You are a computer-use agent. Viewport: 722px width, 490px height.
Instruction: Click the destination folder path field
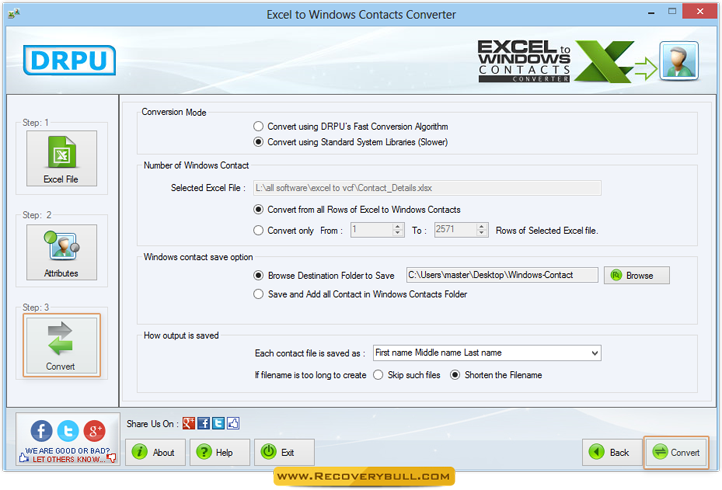502,275
